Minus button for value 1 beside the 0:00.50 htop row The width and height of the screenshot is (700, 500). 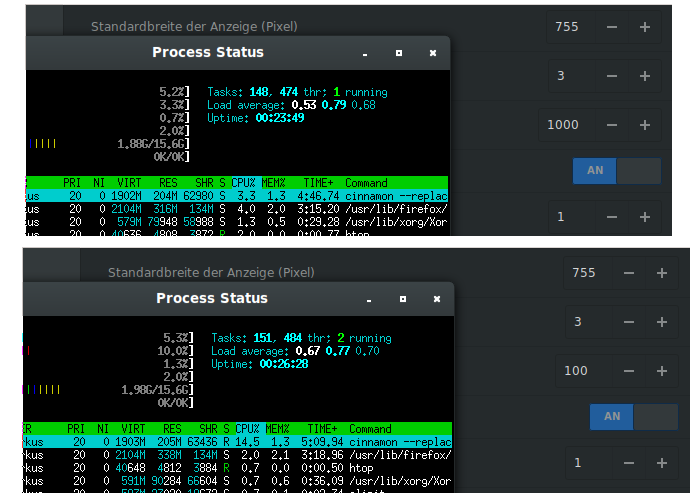coord(629,463)
